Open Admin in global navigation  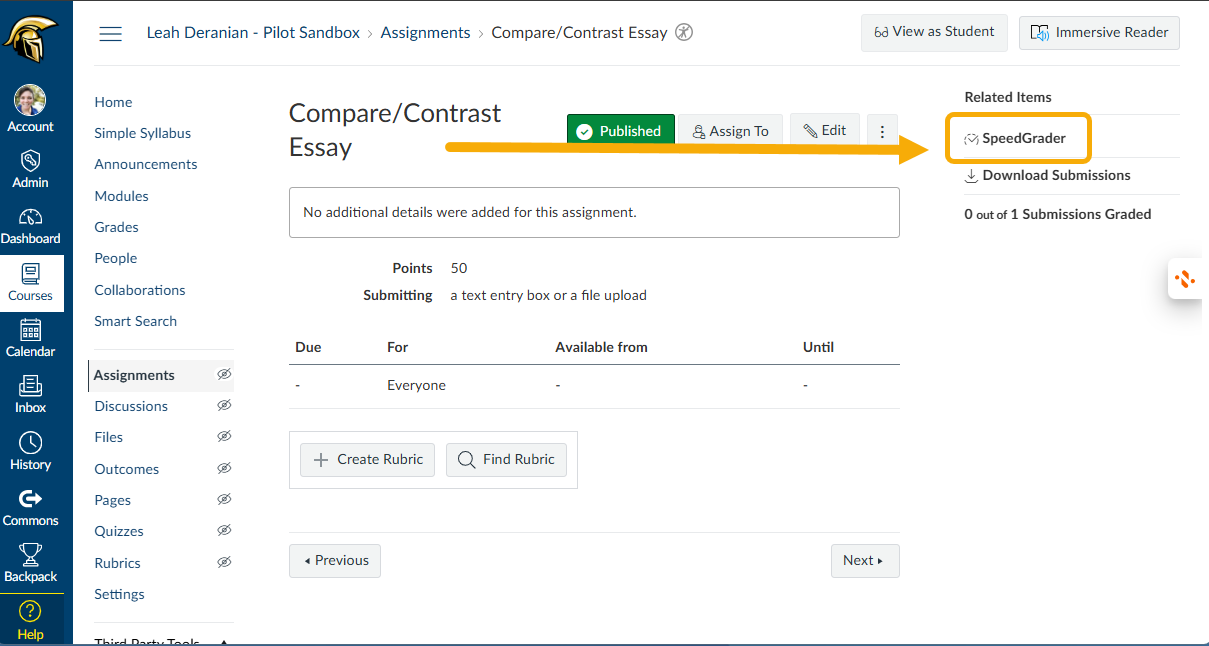[x=30, y=168]
